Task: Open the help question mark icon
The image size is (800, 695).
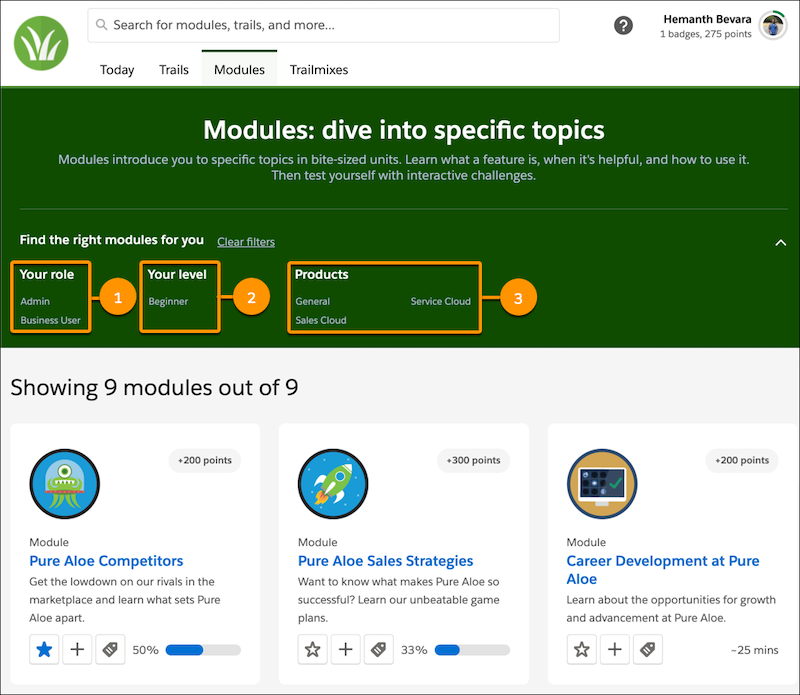Action: (623, 26)
